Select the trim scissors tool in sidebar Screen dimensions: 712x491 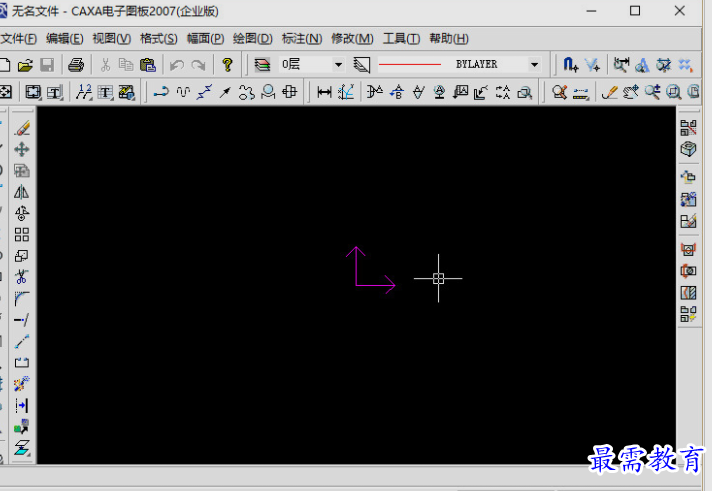(x=22, y=277)
